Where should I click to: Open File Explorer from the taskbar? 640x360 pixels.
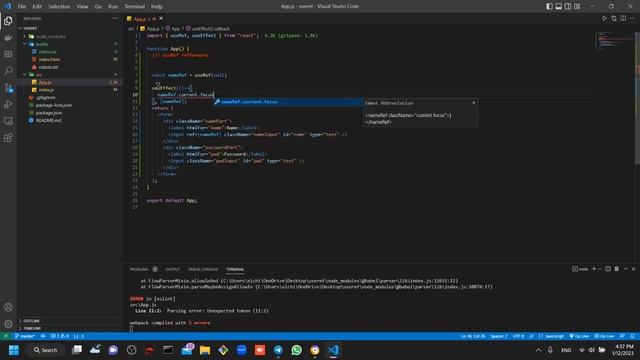[205, 350]
